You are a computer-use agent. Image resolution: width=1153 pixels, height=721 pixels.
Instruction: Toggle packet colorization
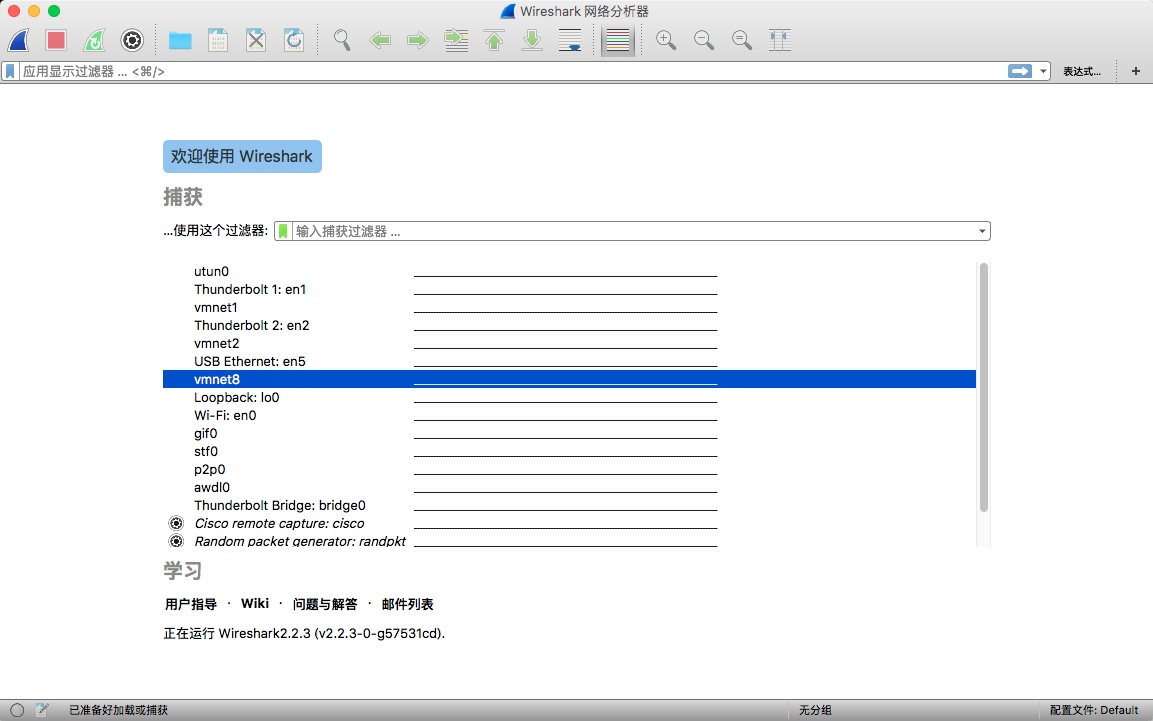pyautogui.click(x=618, y=40)
